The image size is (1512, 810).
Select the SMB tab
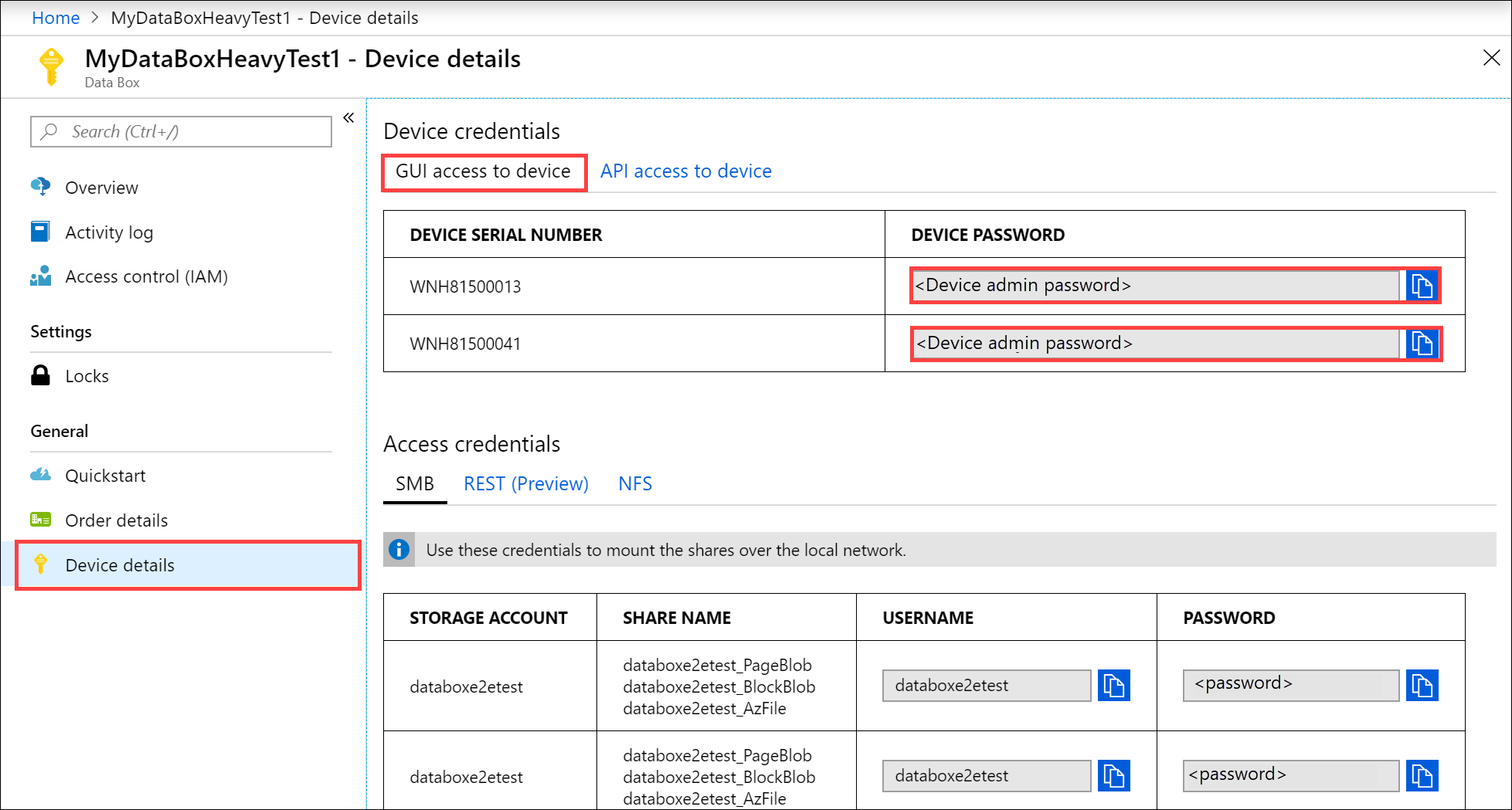click(x=415, y=483)
